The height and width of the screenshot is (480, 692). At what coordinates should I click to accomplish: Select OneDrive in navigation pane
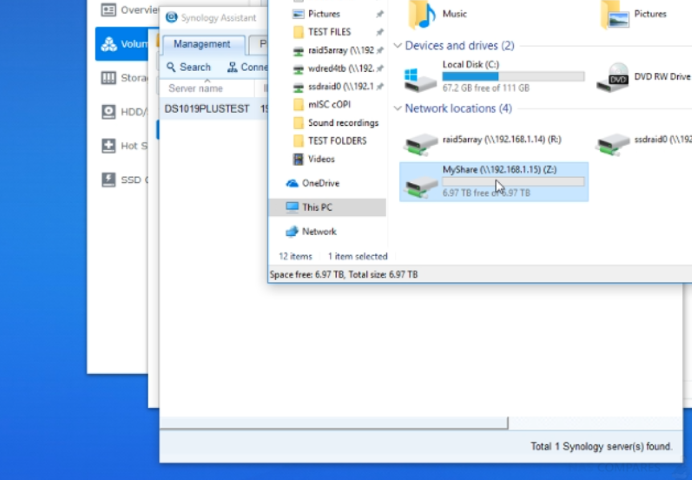coord(320,183)
